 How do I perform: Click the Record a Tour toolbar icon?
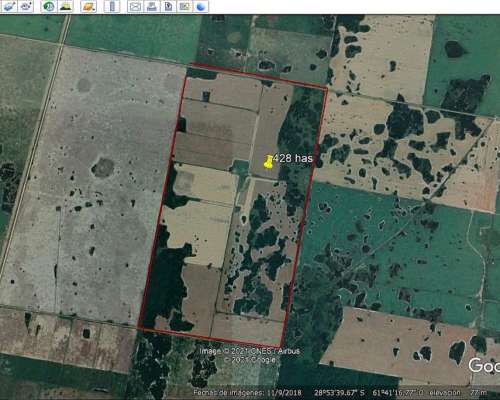(x=26, y=6)
